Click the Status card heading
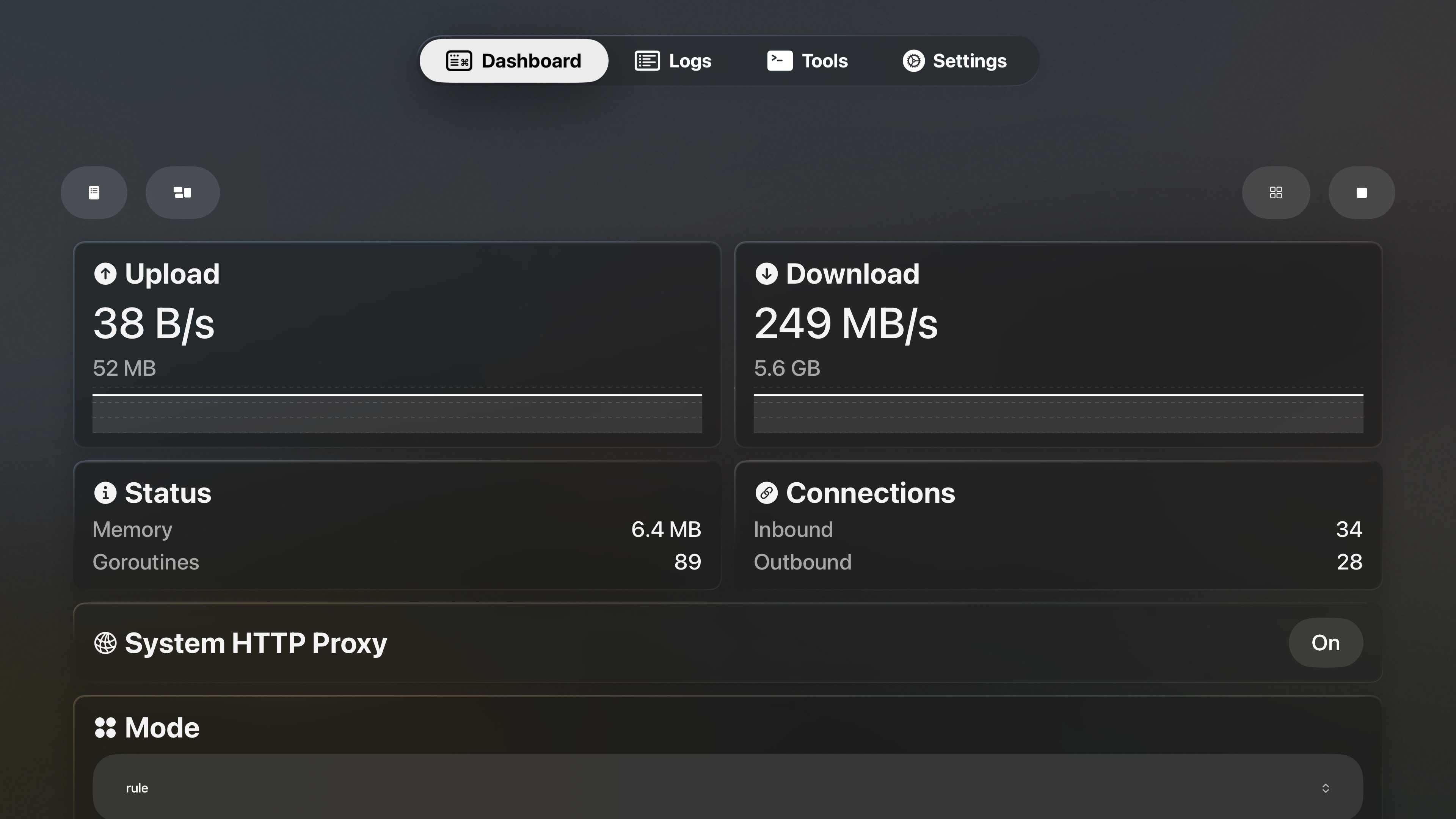 click(168, 492)
